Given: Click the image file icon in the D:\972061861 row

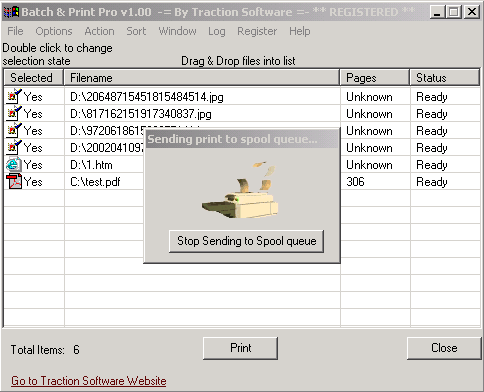Looking at the screenshot, I should point(14,130).
